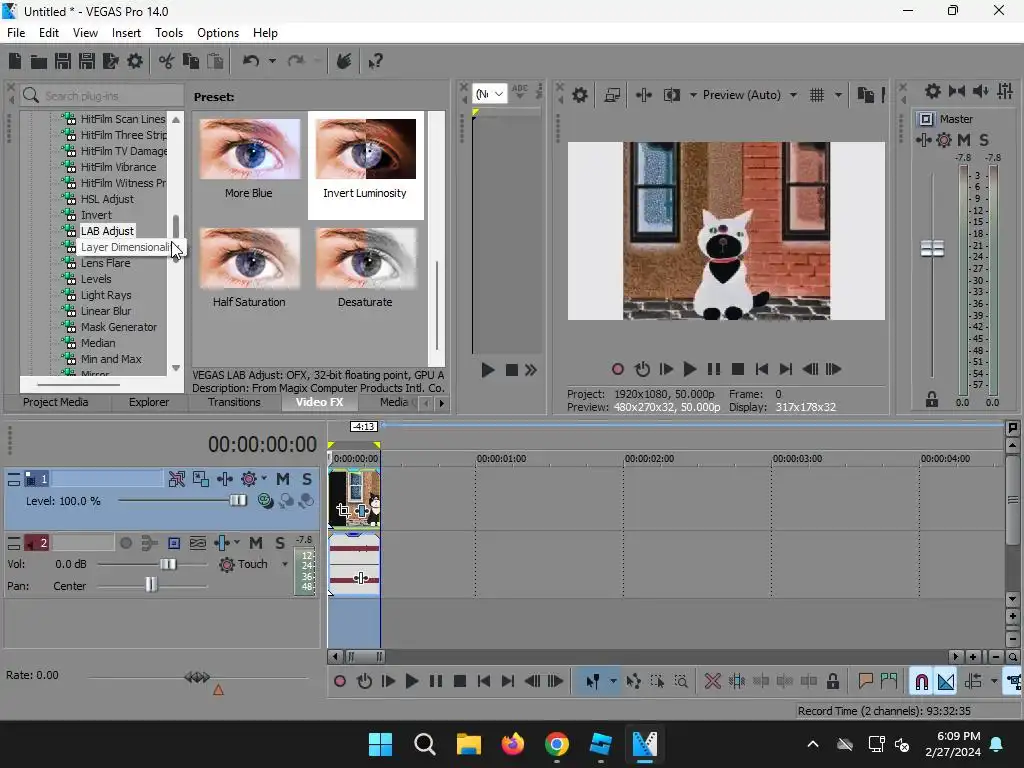The image size is (1024, 768).
Task: Open the File menu
Action: pos(16,33)
